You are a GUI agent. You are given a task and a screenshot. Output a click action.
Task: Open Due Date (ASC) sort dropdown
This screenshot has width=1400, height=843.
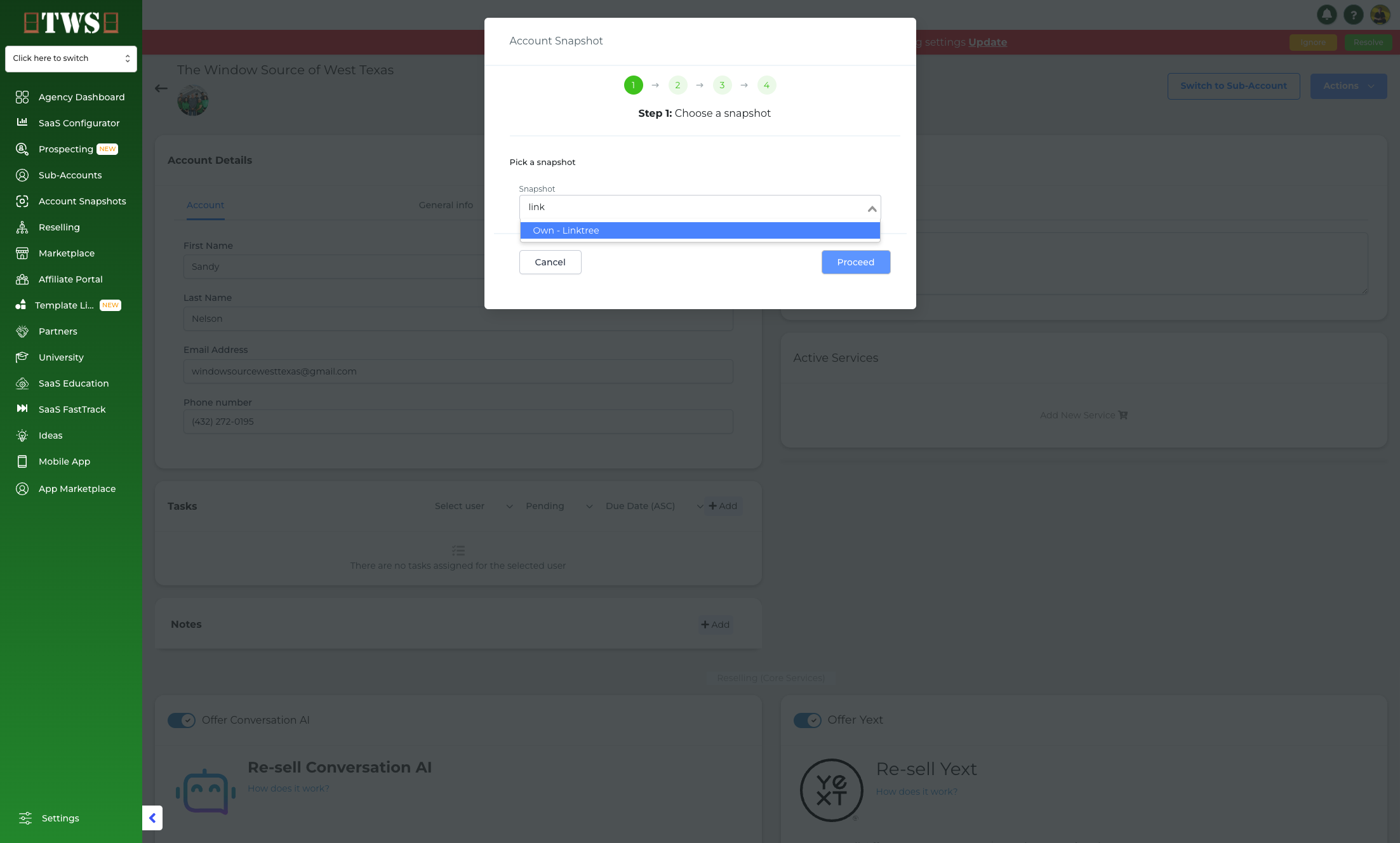[654, 506]
